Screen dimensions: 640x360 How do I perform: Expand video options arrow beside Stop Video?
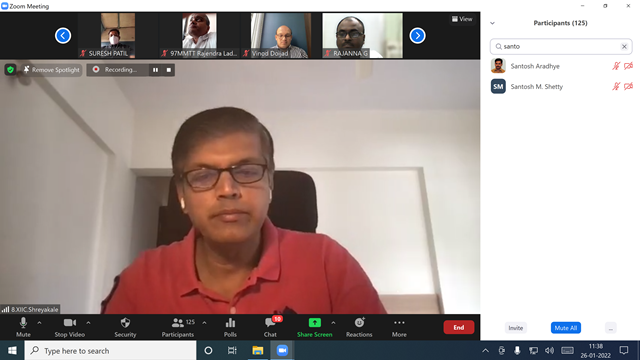click(88, 323)
